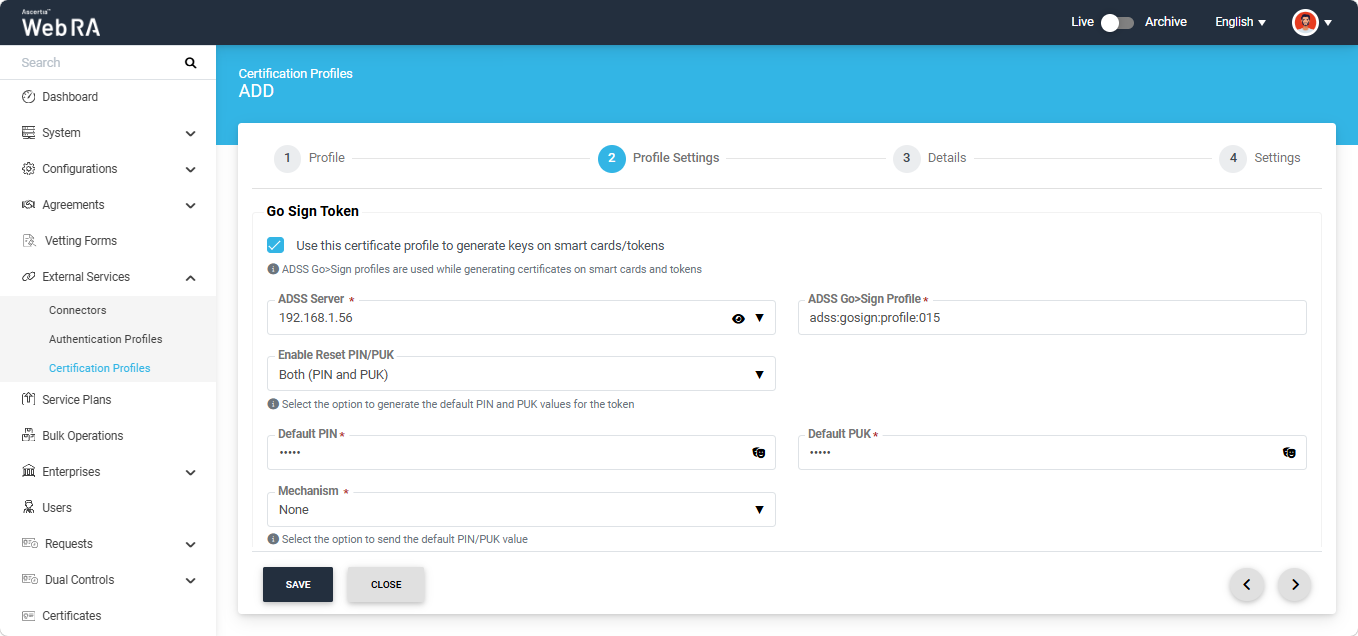The height and width of the screenshot is (636, 1358).
Task: Go to step 1 Profile
Action: pyautogui.click(x=310, y=158)
